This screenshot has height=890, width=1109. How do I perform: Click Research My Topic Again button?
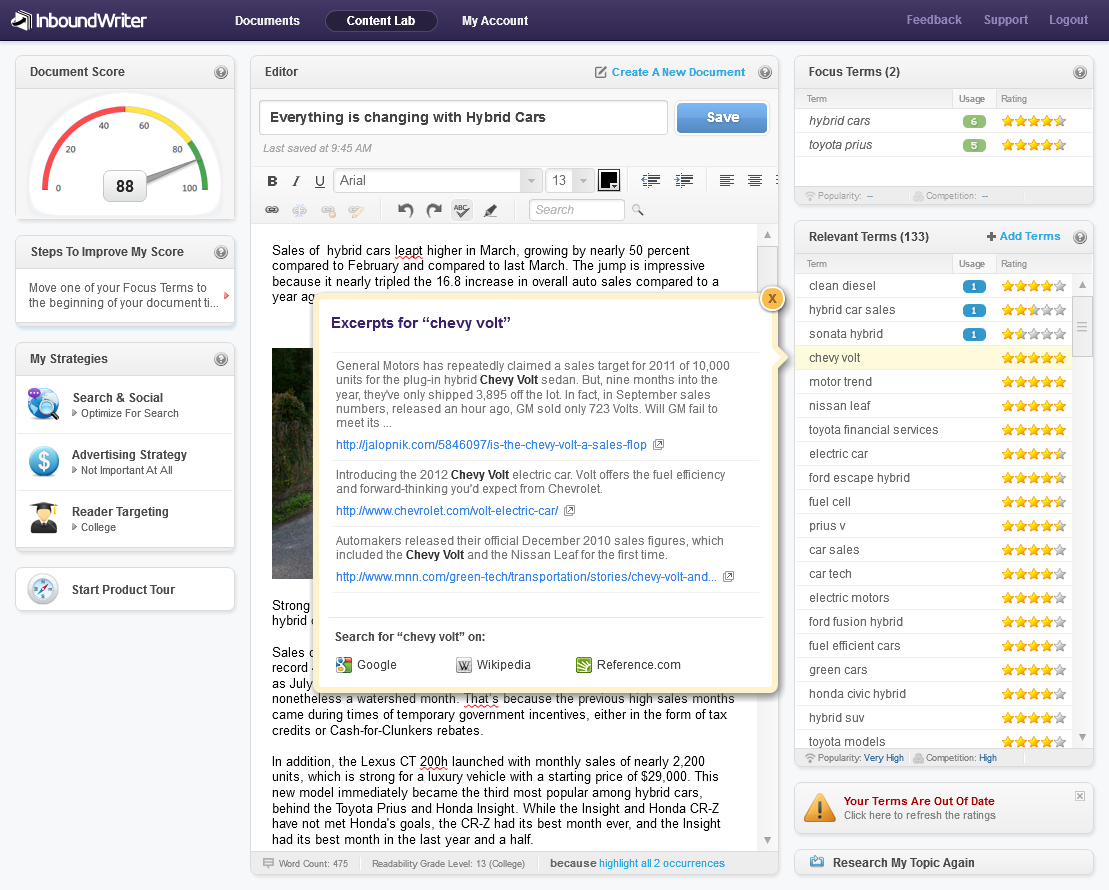[944, 862]
